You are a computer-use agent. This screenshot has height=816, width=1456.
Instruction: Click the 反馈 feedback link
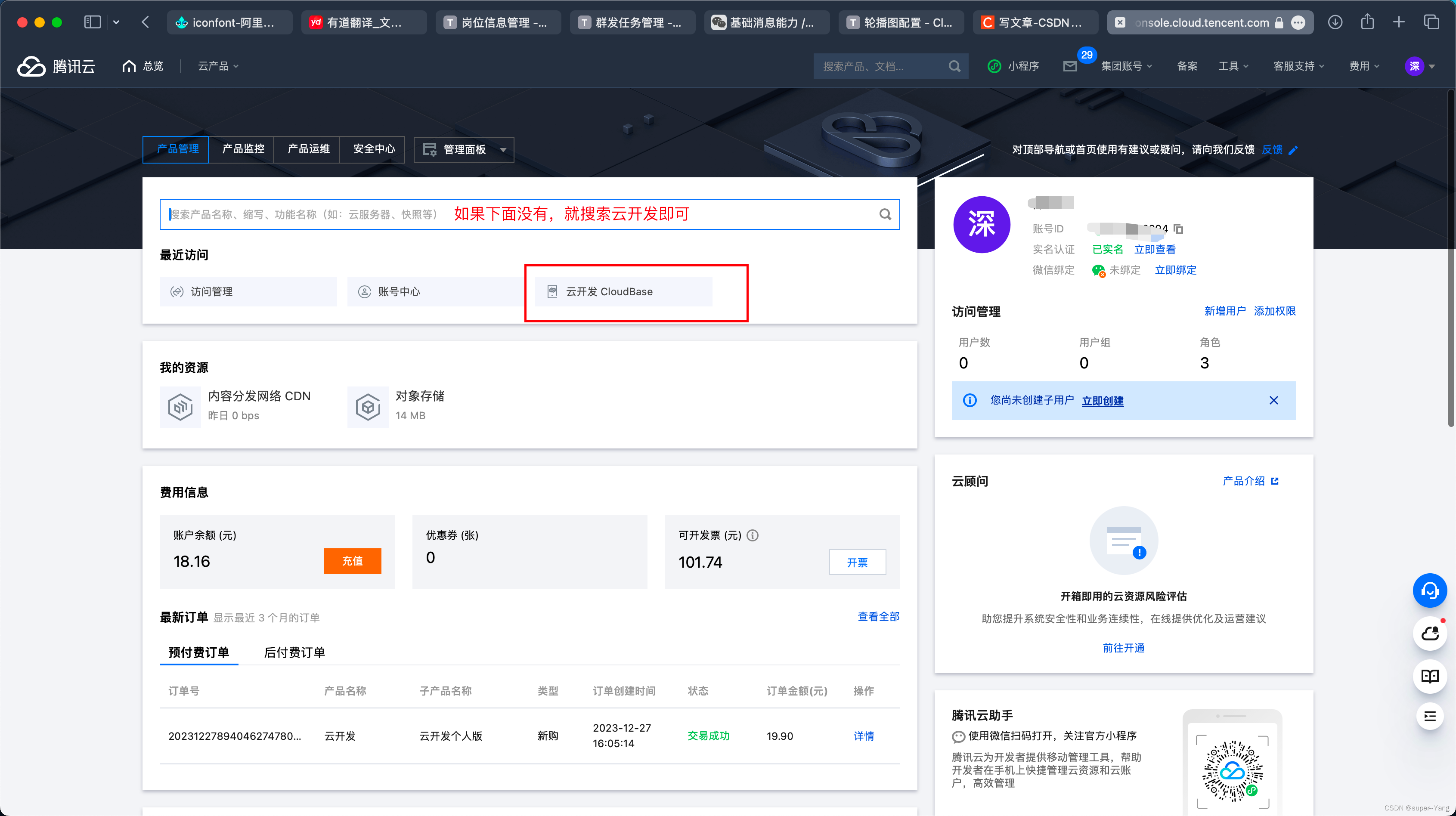pyautogui.click(x=1272, y=150)
